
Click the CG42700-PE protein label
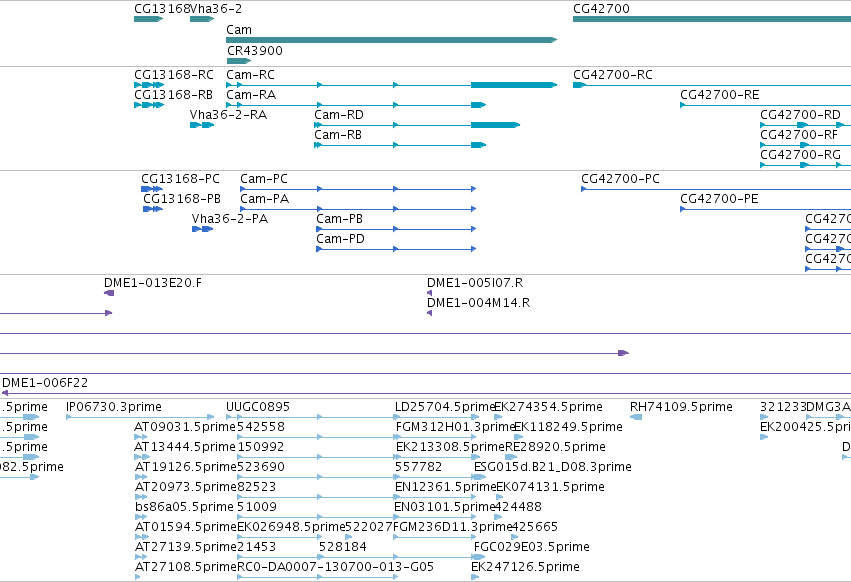click(719, 199)
